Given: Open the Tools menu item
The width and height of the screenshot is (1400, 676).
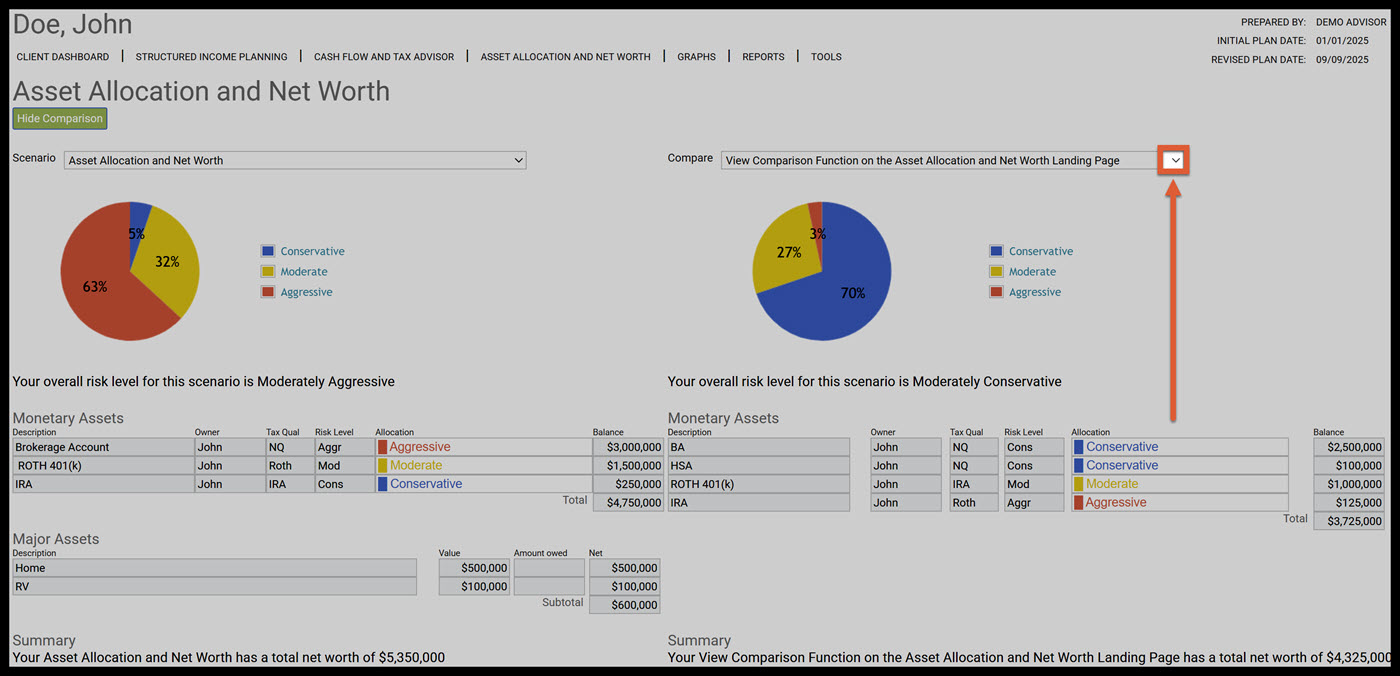Looking at the screenshot, I should pyautogui.click(x=826, y=57).
